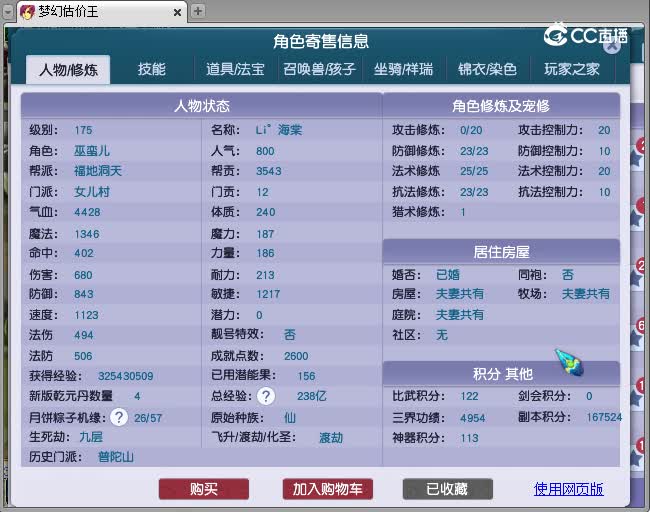Image resolution: width=650 pixels, height=512 pixels.
Task: Click the 居住房屋 section header
Action: (x=501, y=252)
